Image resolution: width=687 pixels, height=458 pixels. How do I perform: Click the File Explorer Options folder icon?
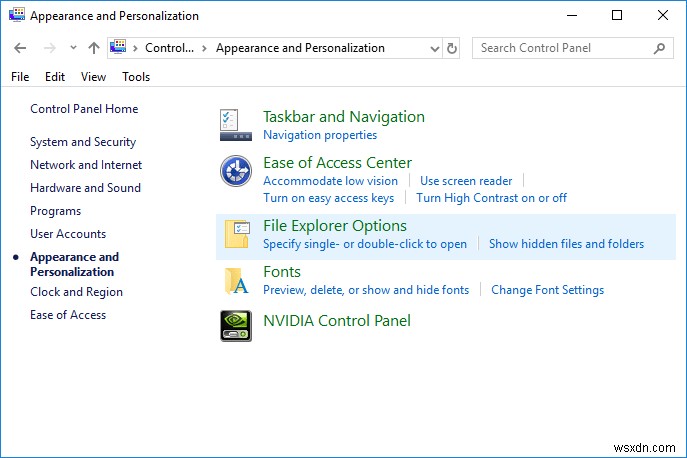(x=236, y=234)
